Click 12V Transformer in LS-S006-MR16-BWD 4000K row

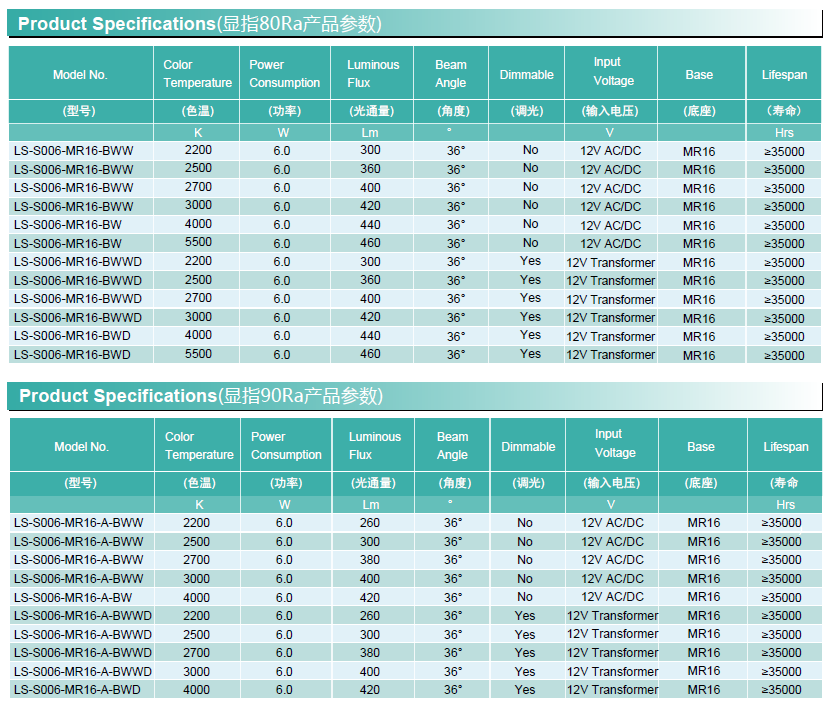pos(610,336)
